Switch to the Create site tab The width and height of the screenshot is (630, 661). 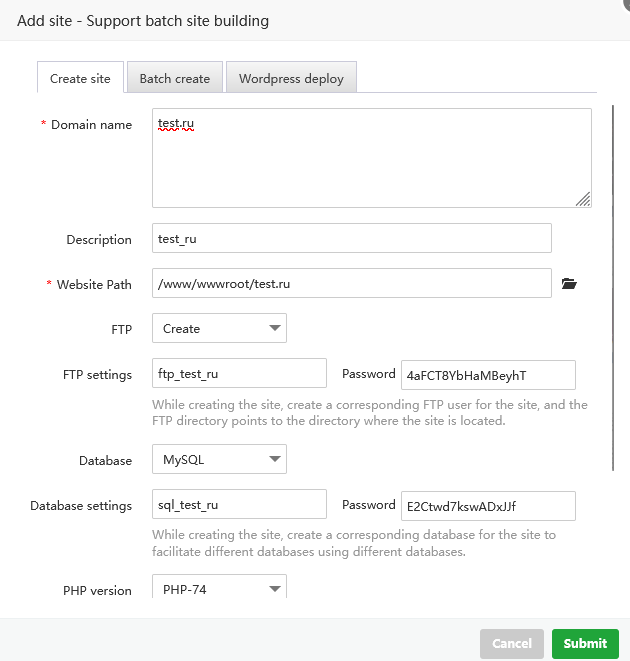(x=80, y=78)
